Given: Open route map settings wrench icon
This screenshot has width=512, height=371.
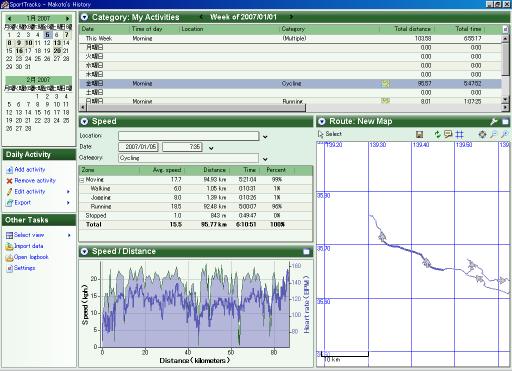Looking at the screenshot, I should pos(494,122).
